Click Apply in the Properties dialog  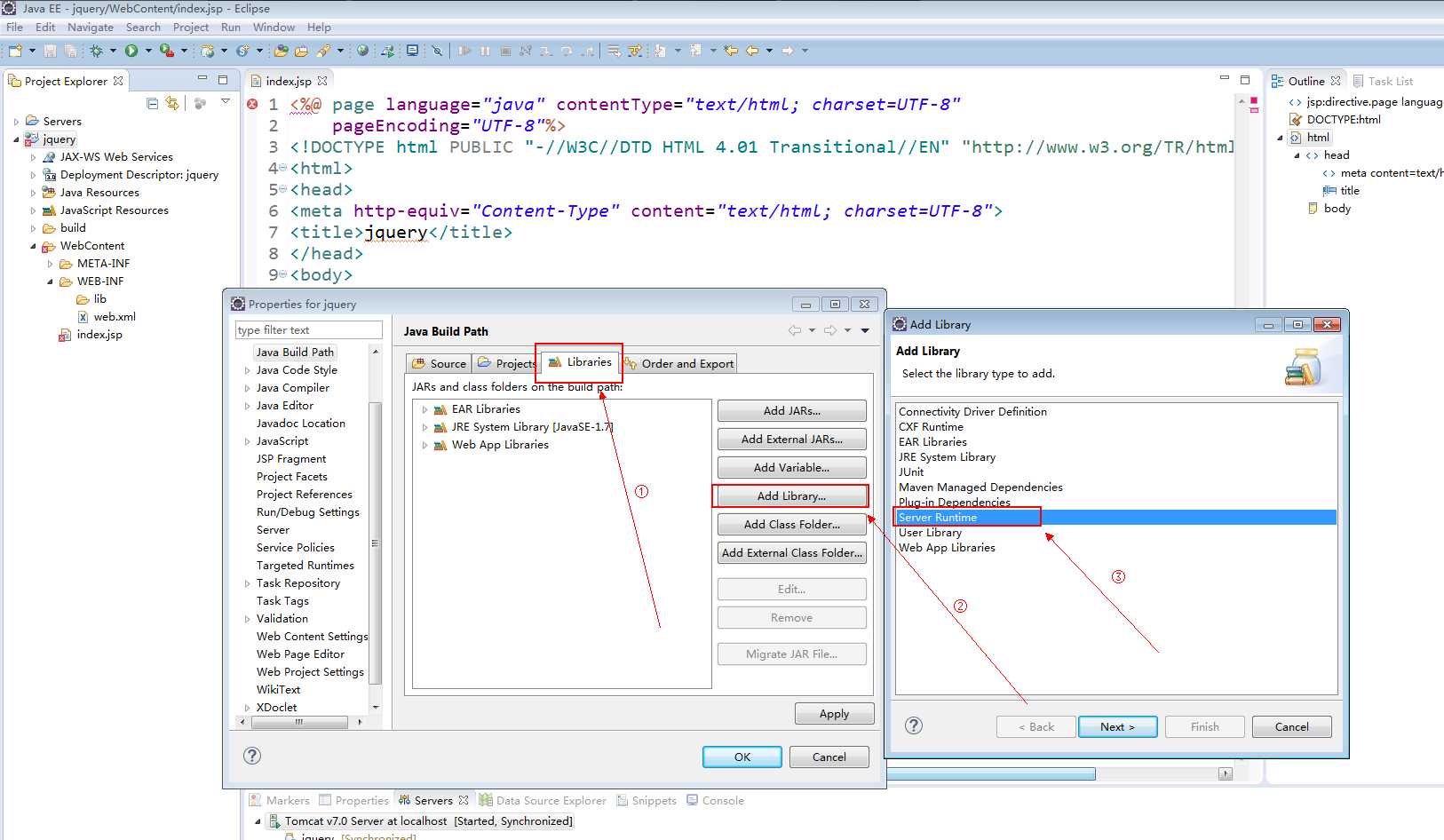click(x=834, y=713)
